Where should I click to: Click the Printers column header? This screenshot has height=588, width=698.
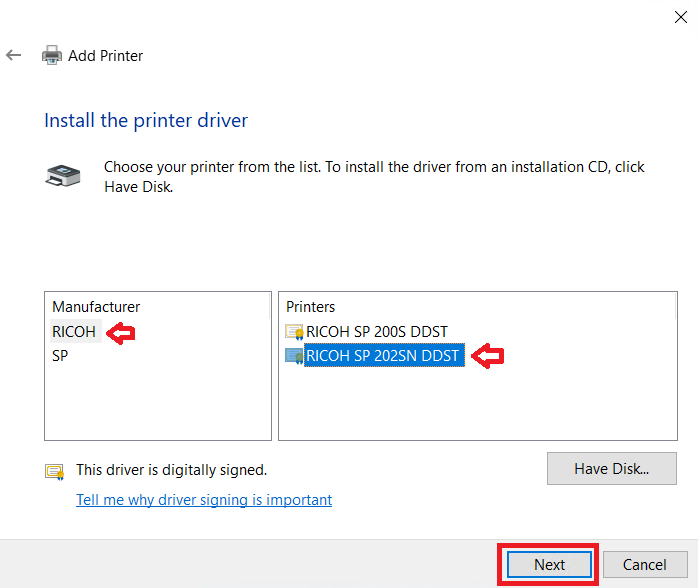click(310, 307)
